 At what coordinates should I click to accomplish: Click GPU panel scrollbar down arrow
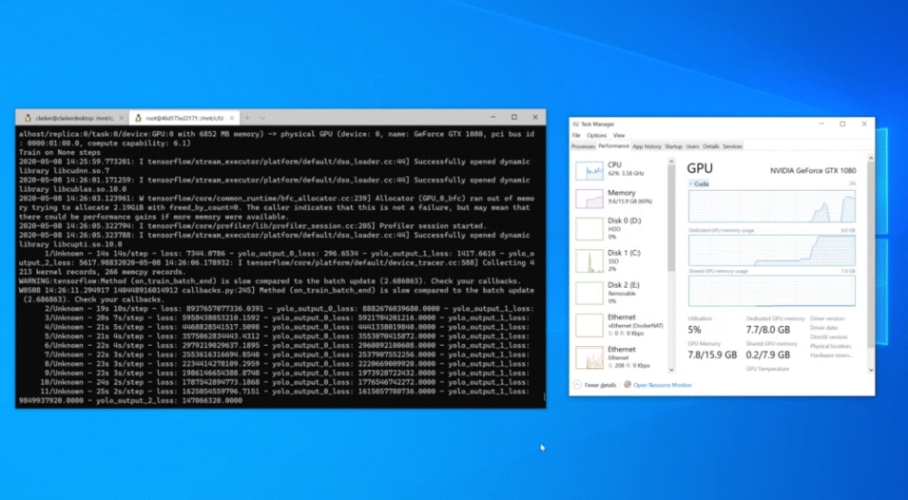click(x=871, y=370)
